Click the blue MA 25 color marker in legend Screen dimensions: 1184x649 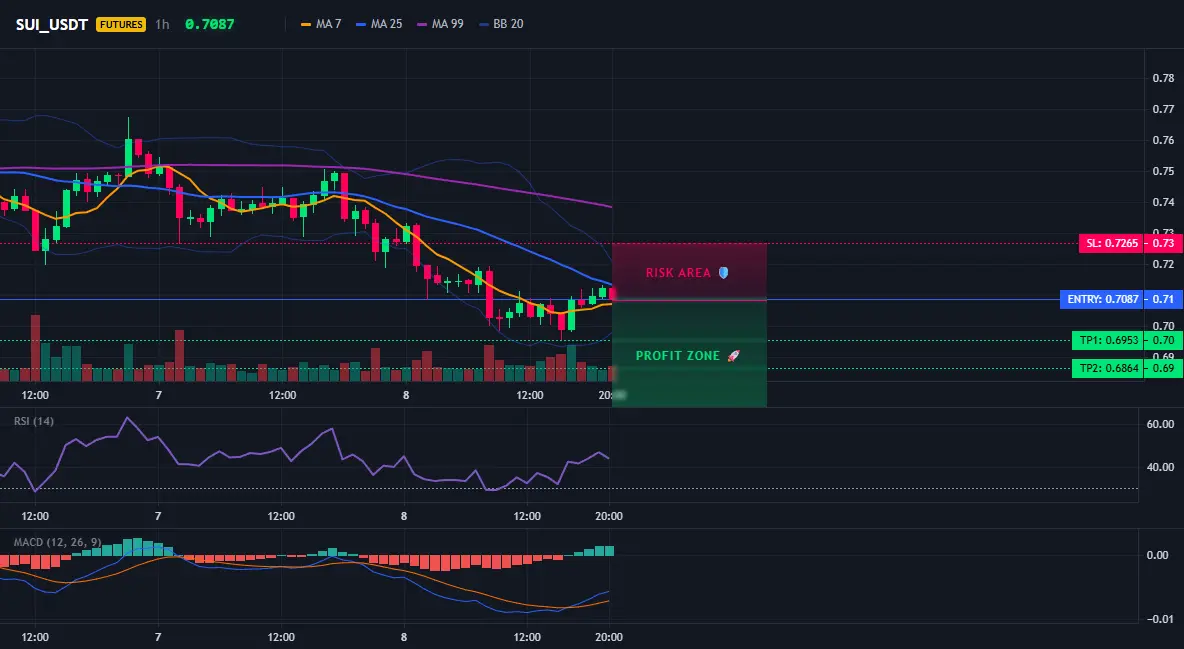(x=361, y=24)
